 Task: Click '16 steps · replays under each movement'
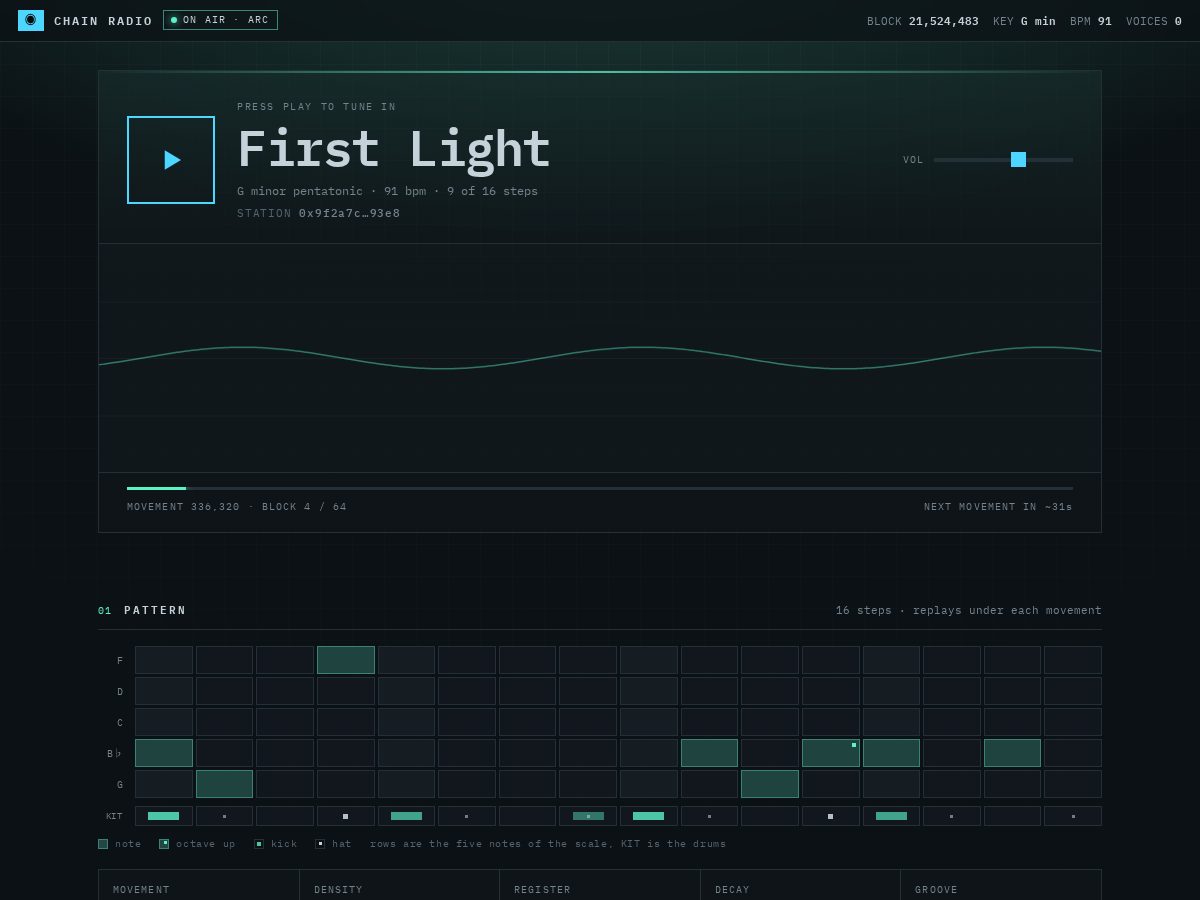tap(969, 611)
